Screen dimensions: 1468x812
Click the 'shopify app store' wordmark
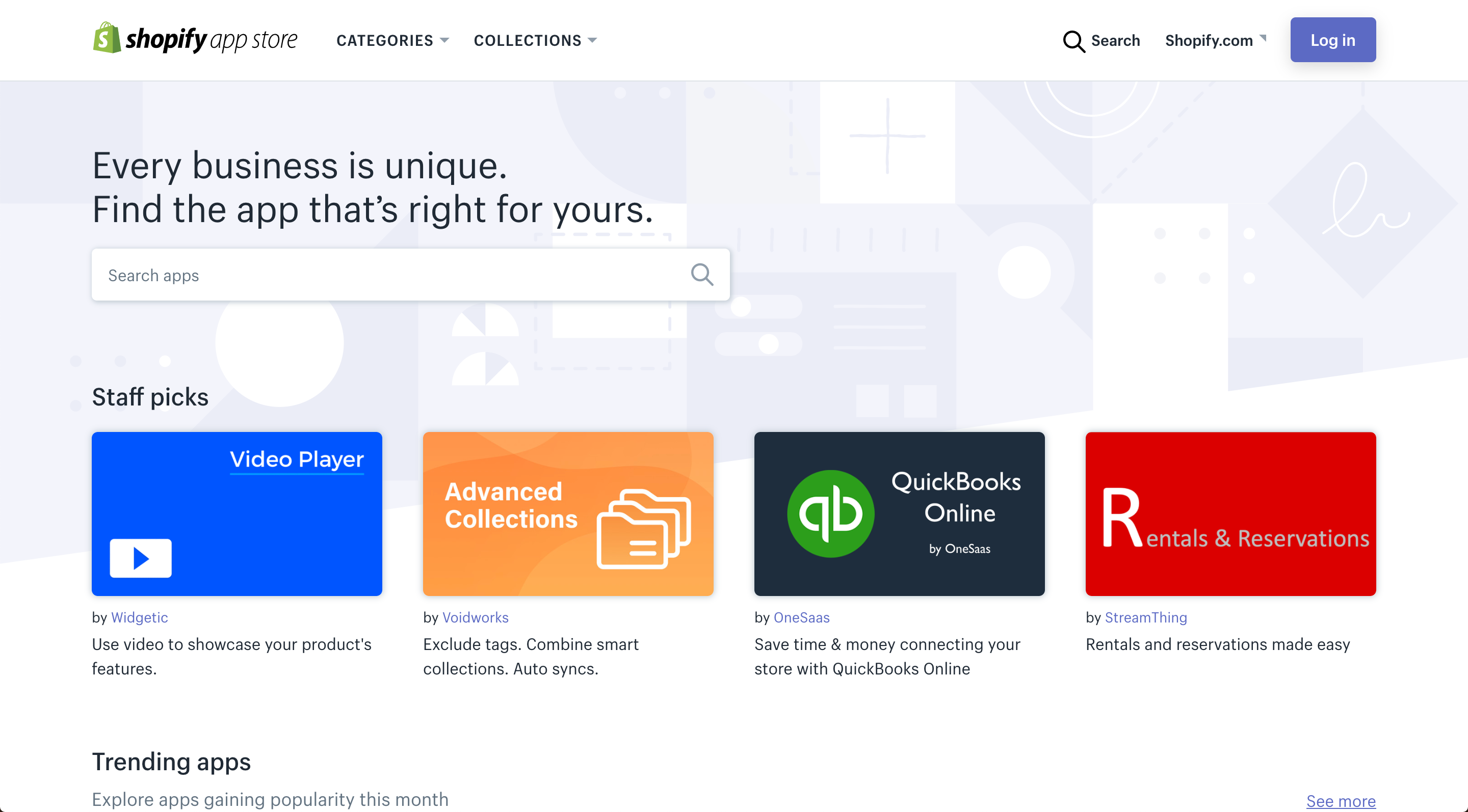tap(211, 39)
